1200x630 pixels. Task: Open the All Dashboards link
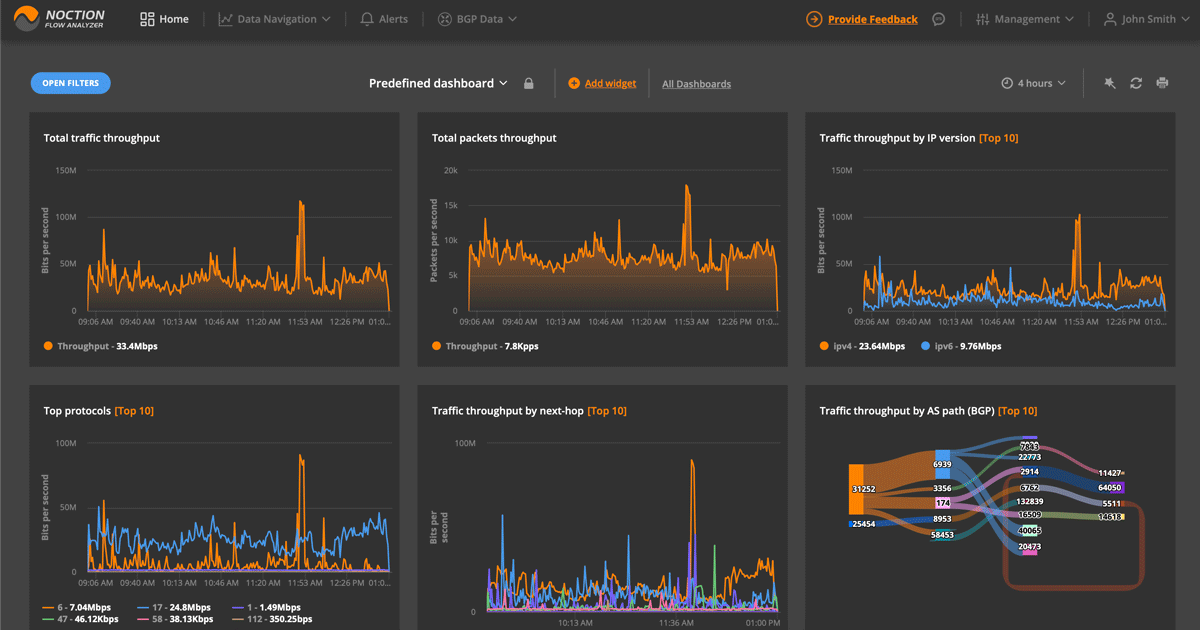click(696, 84)
